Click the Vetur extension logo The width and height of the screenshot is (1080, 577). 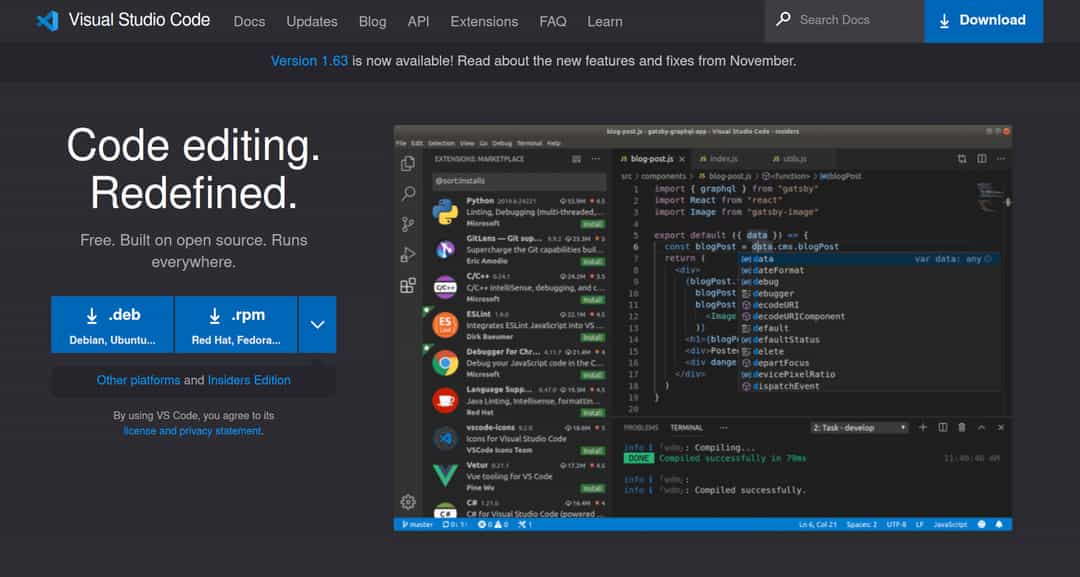pos(446,475)
